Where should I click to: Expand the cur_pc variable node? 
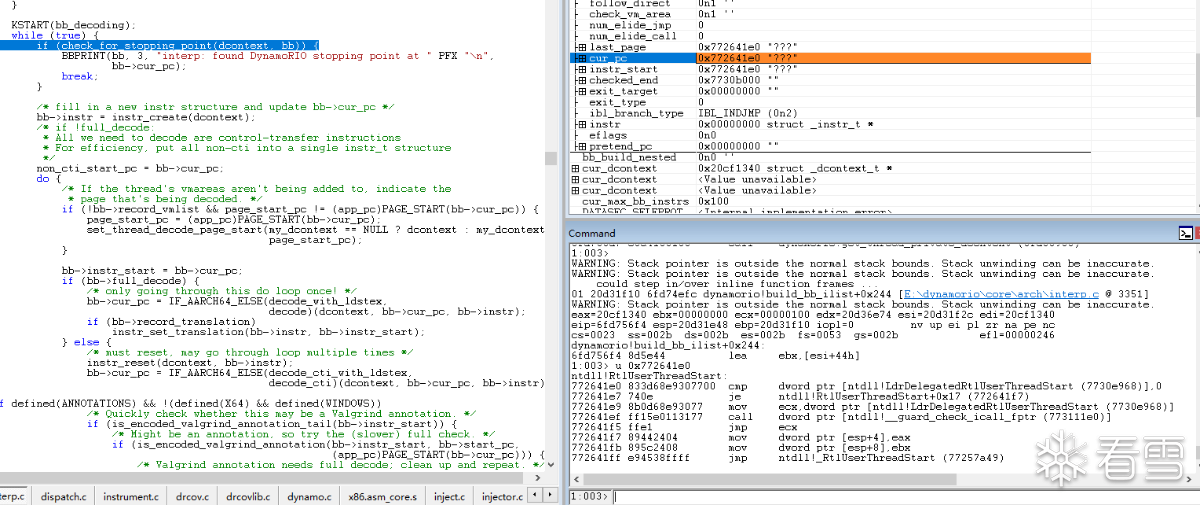(582, 58)
